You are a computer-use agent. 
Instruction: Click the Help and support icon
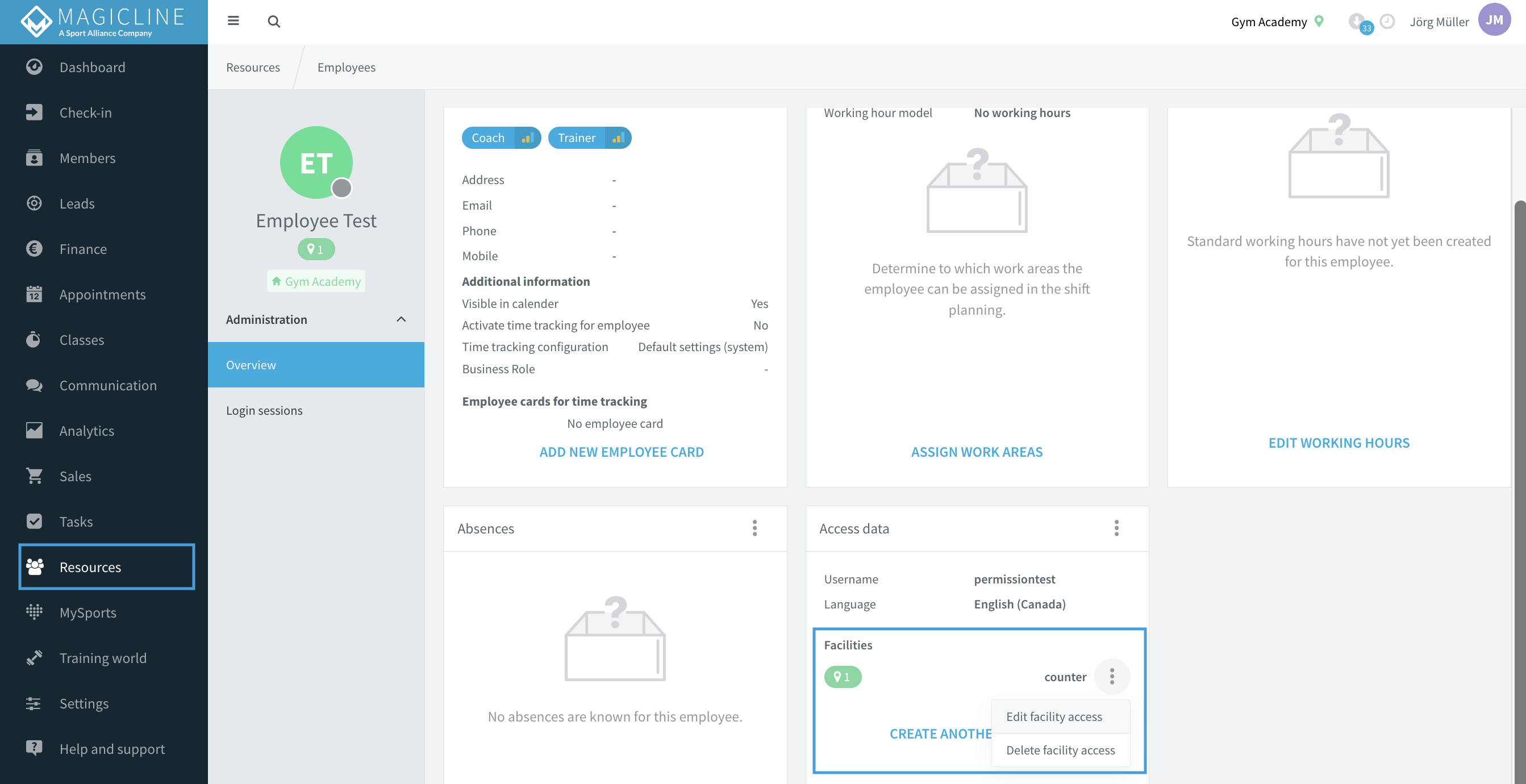click(x=34, y=748)
